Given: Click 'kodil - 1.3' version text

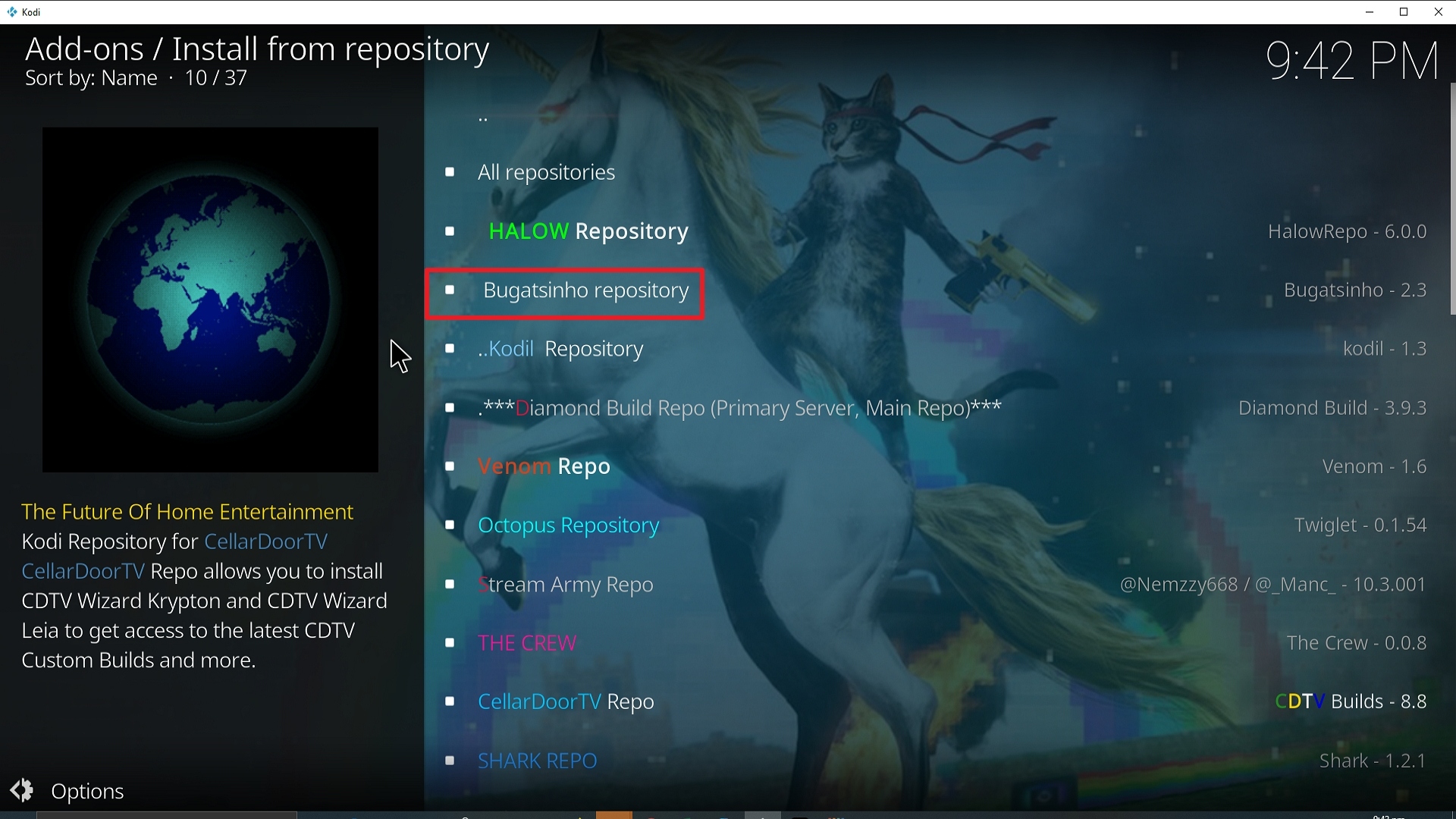Looking at the screenshot, I should [x=1385, y=349].
